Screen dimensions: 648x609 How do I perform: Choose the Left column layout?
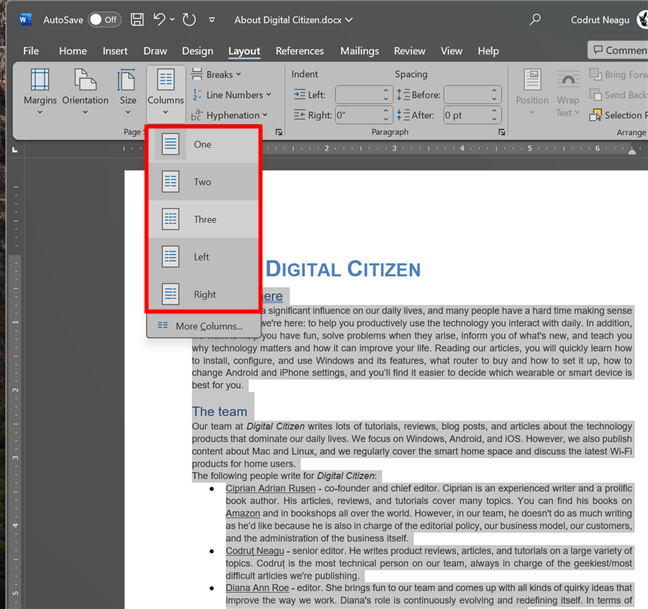coord(204,257)
